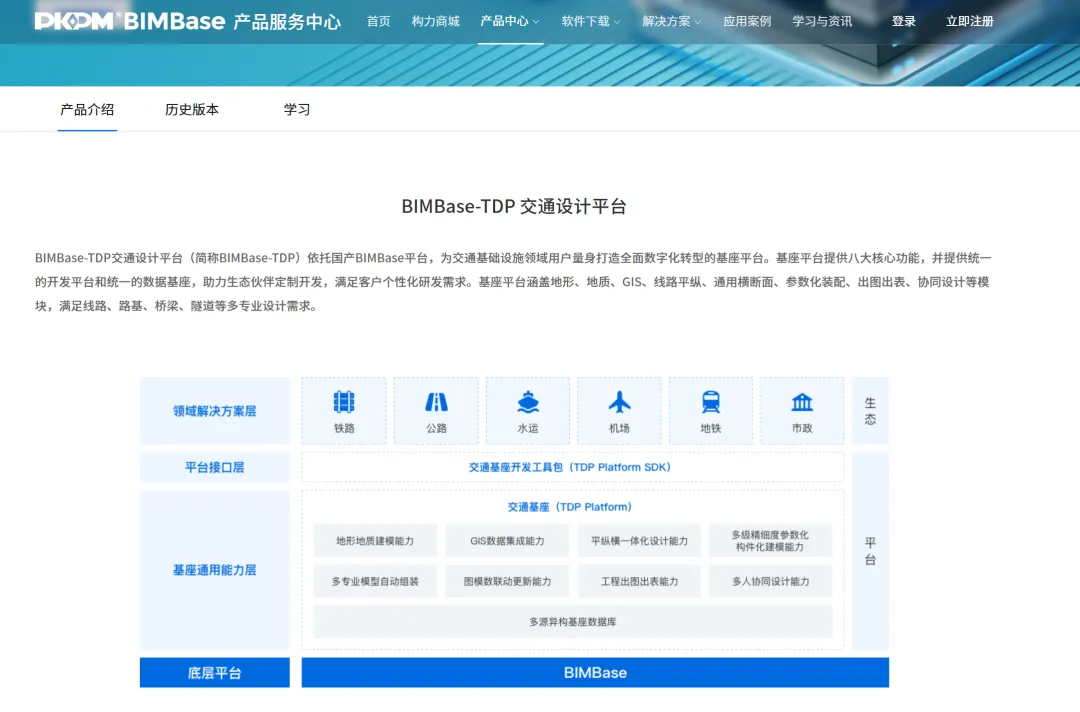The image size is (1080, 712).
Task: Click the 多级精细度参数化构件化建模能力 box
Action: point(770,541)
